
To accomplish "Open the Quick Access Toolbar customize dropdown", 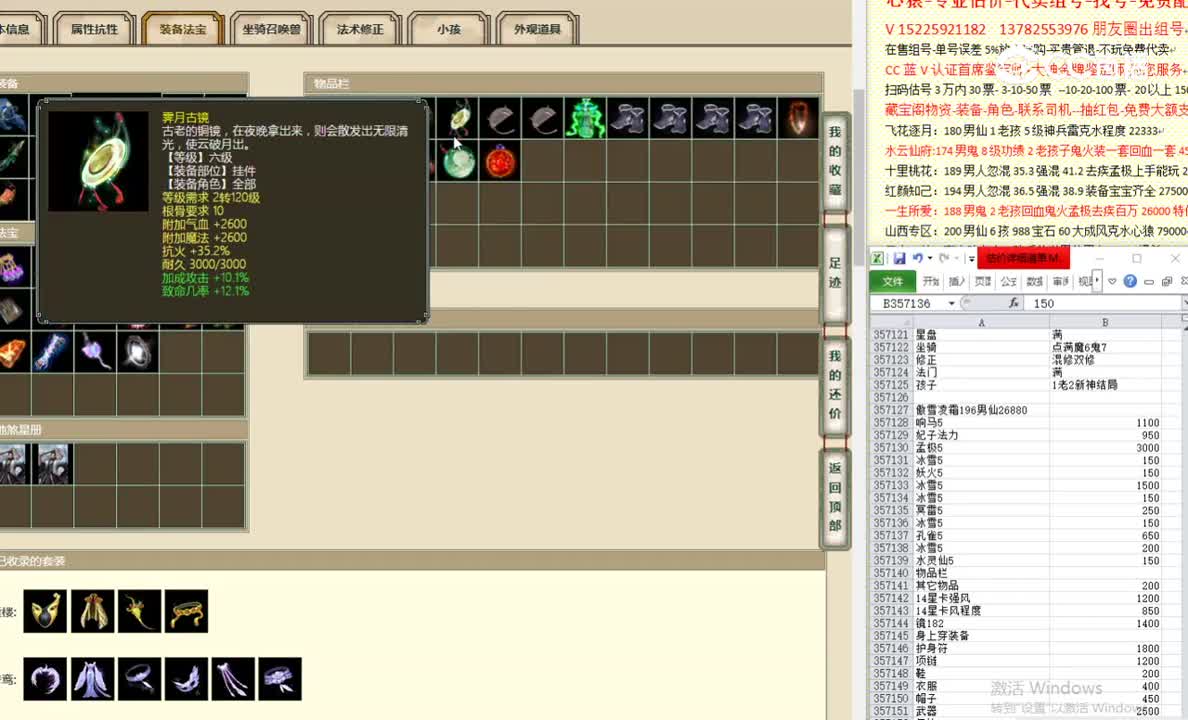I will pos(971,259).
